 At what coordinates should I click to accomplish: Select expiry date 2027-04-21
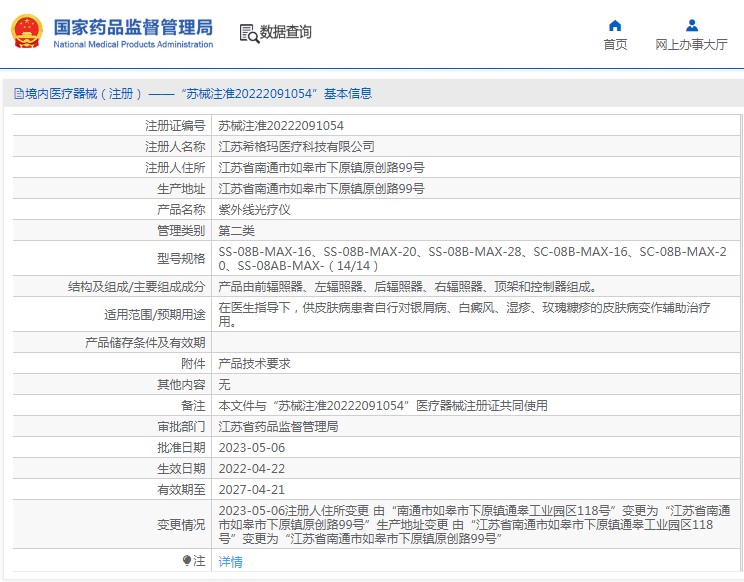(252, 490)
